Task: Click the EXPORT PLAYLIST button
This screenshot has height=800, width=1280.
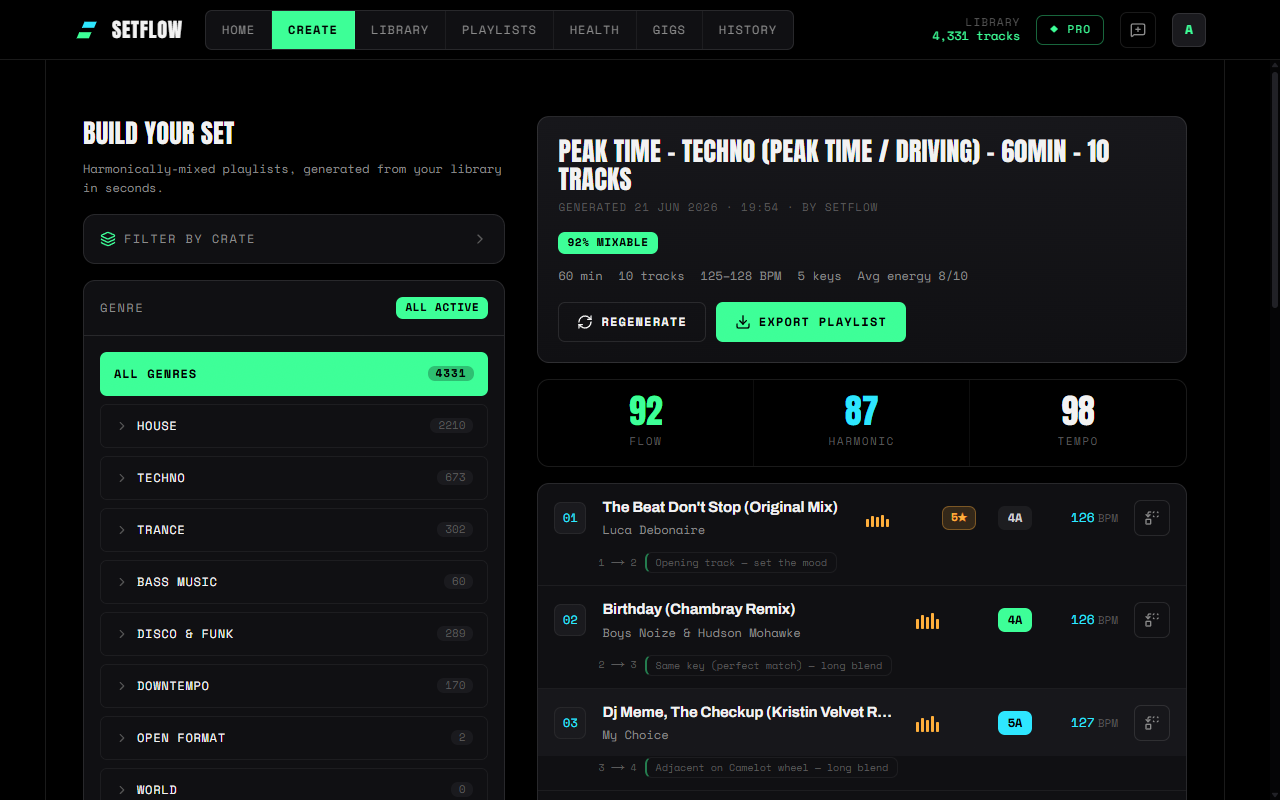Action: pos(811,322)
